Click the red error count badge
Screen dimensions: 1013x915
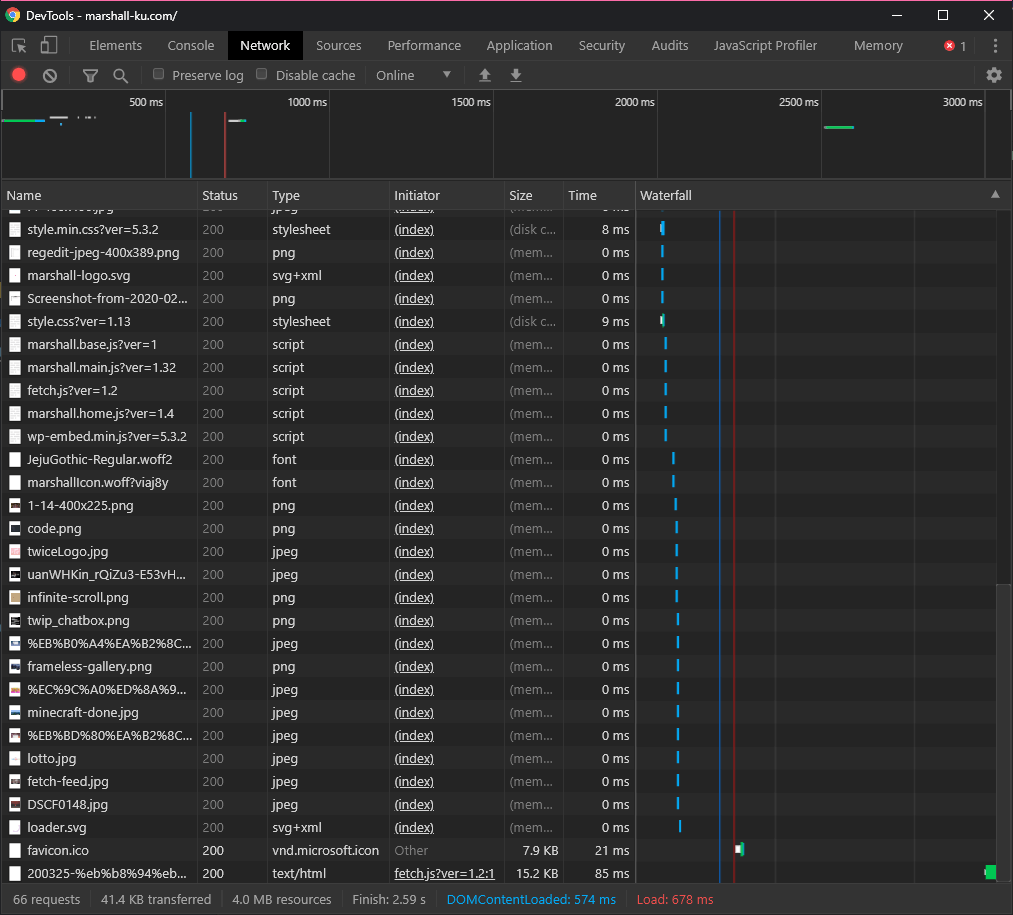[x=955, y=46]
